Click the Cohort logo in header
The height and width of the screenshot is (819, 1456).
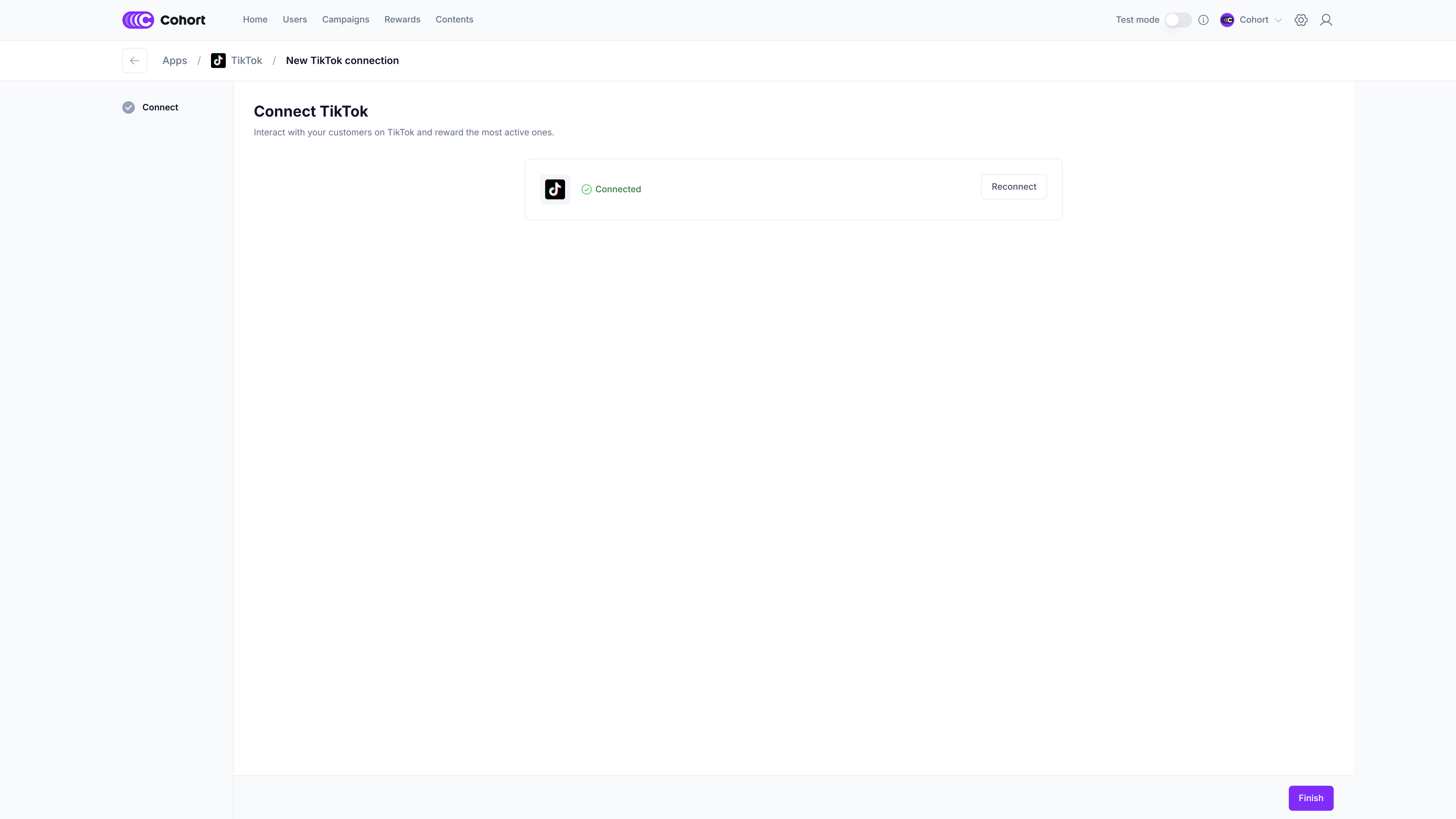pos(163,20)
